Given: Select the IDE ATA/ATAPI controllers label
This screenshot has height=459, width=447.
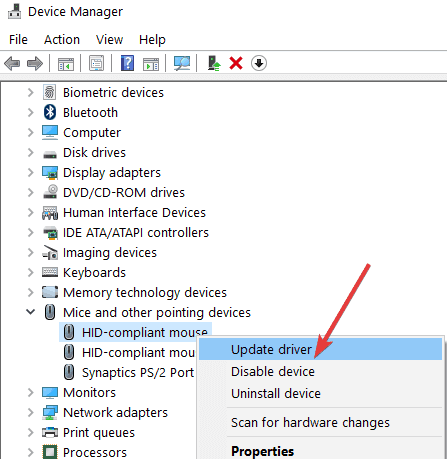Looking at the screenshot, I should [x=136, y=232].
